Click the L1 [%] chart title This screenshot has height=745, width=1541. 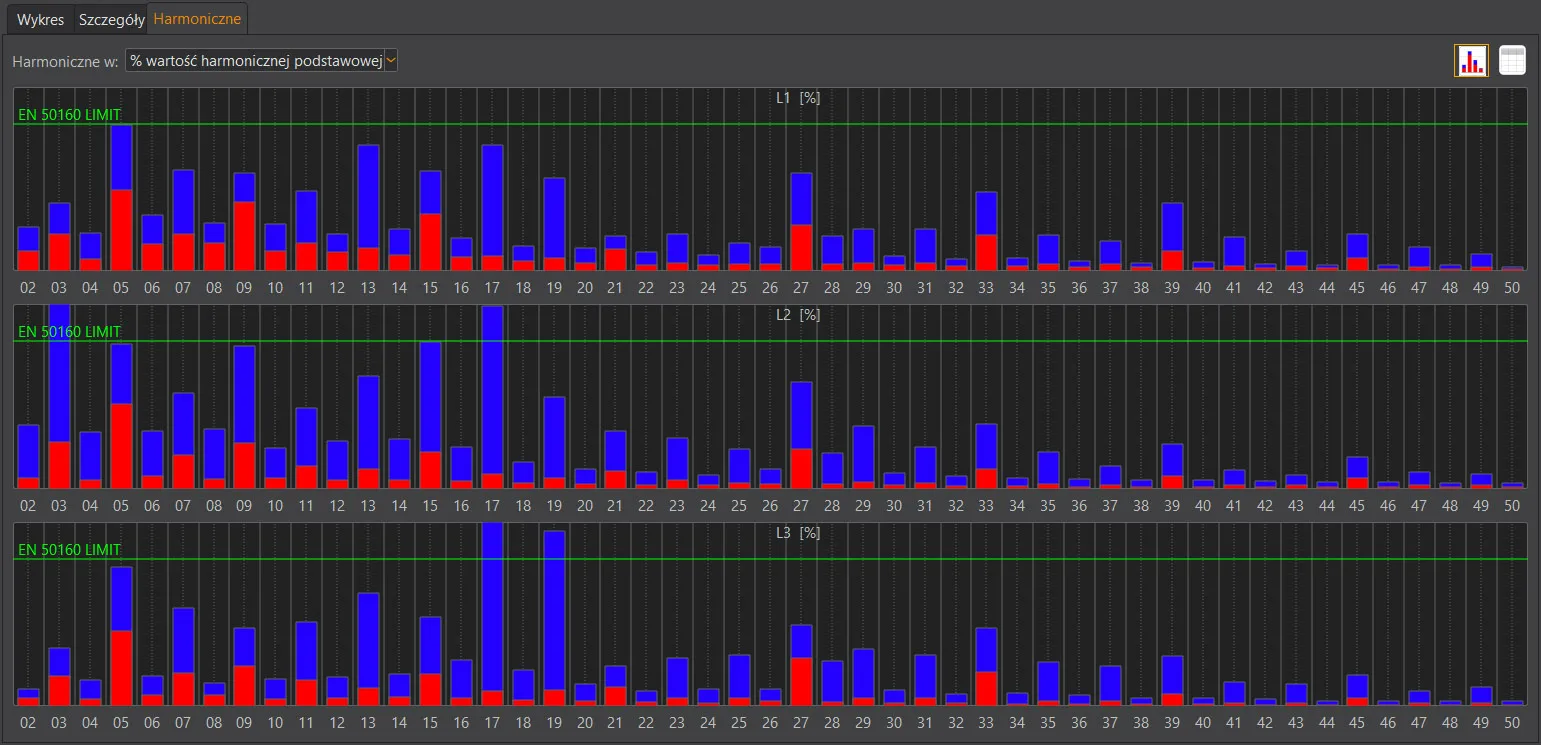[x=798, y=97]
